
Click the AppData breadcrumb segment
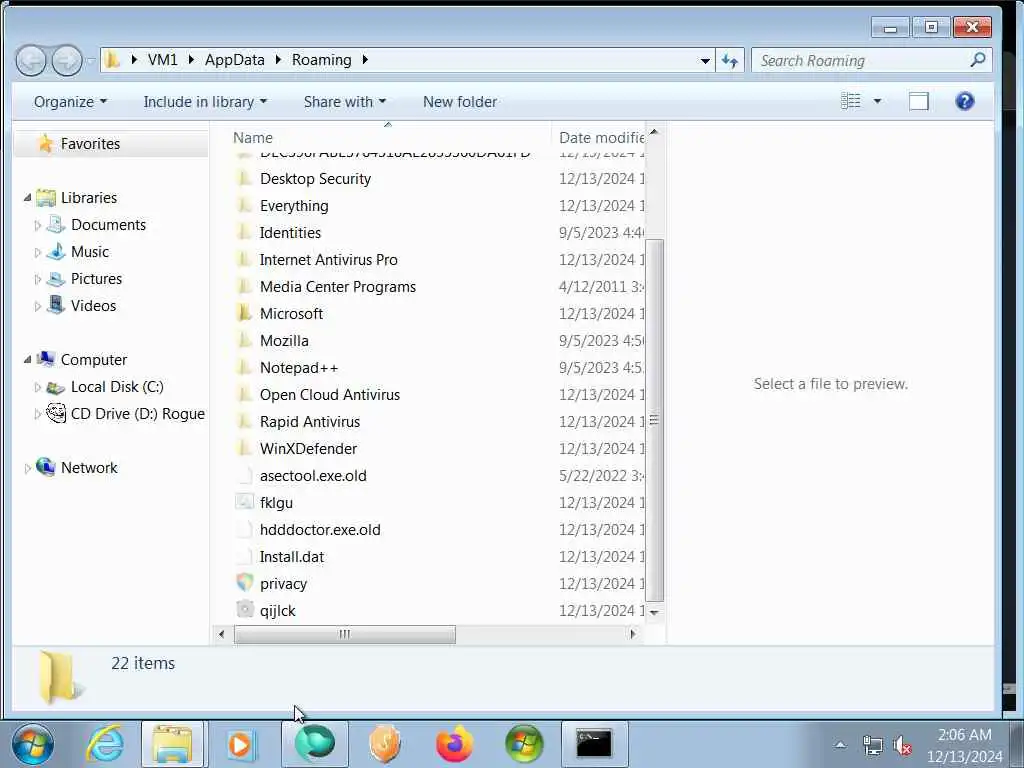(x=234, y=60)
